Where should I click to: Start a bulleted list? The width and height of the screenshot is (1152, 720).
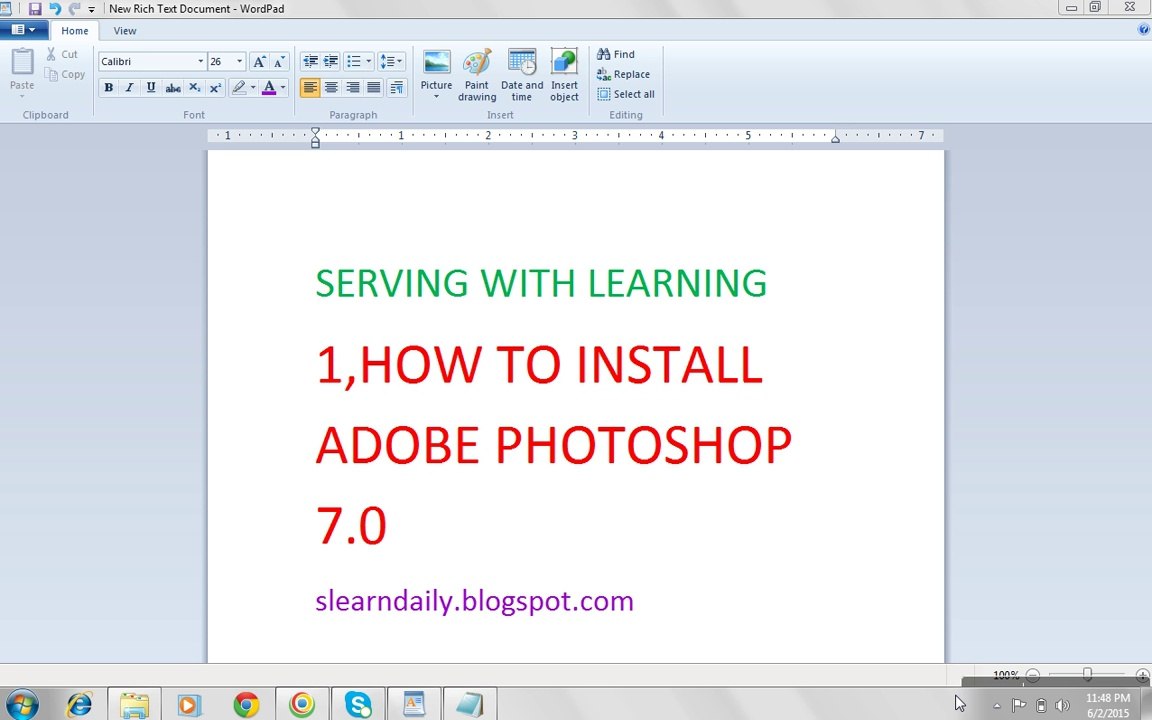(354, 62)
